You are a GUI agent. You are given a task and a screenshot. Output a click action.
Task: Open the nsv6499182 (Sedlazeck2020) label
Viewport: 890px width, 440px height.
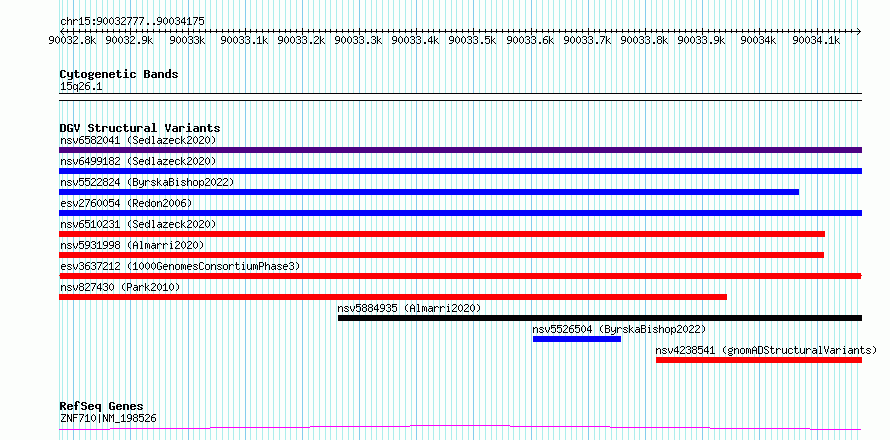click(138, 161)
